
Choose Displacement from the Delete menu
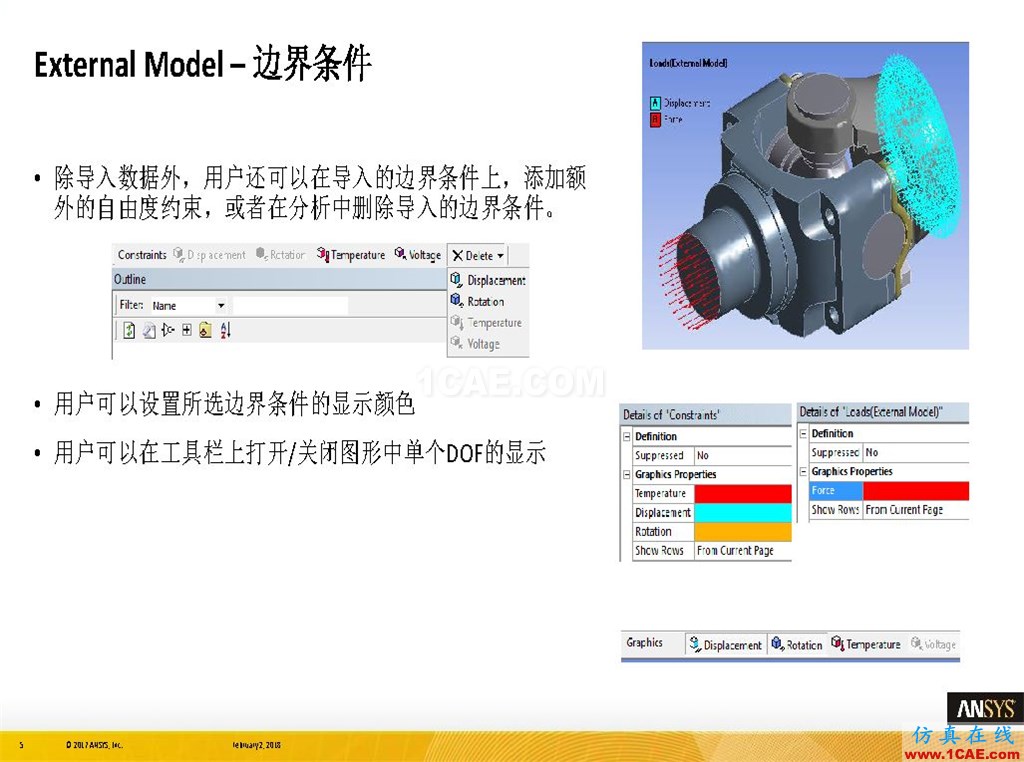(x=488, y=280)
